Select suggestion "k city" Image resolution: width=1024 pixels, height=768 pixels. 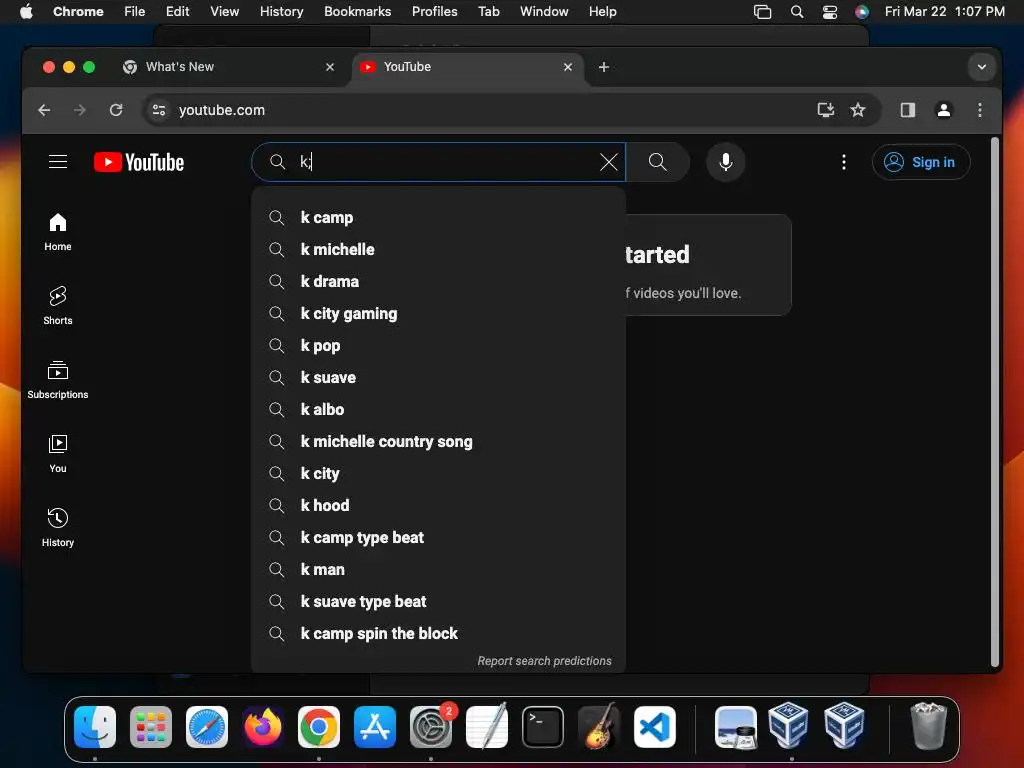438,473
